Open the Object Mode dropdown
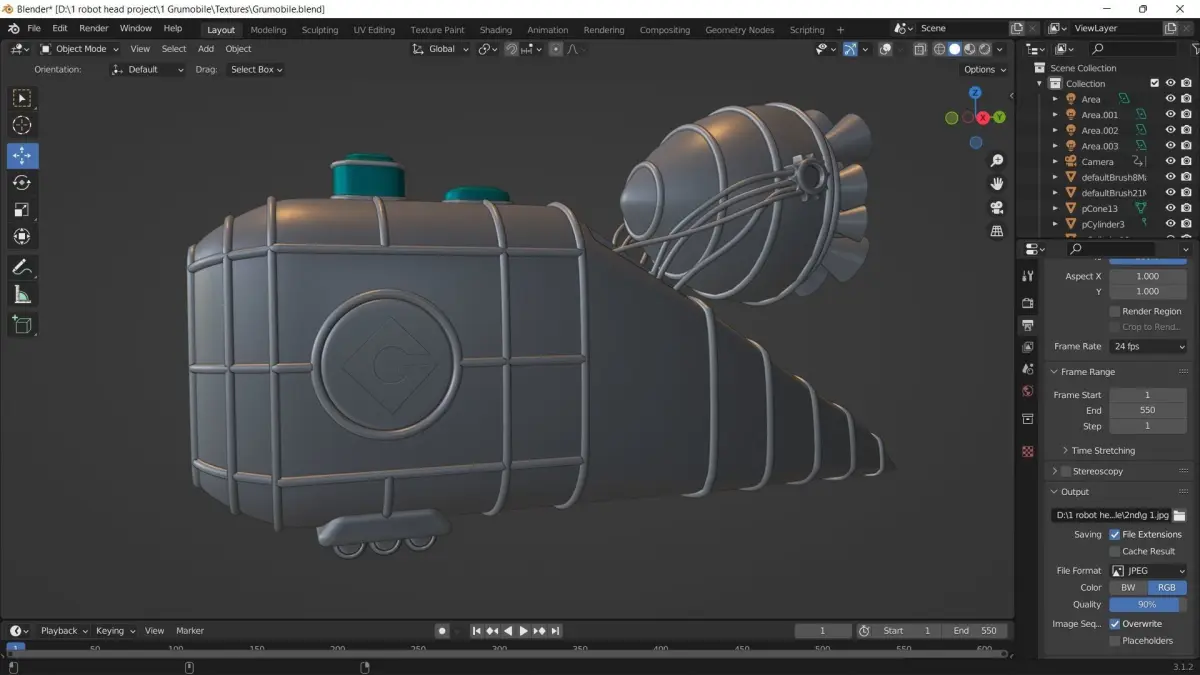This screenshot has height=675, width=1200. pyautogui.click(x=81, y=49)
